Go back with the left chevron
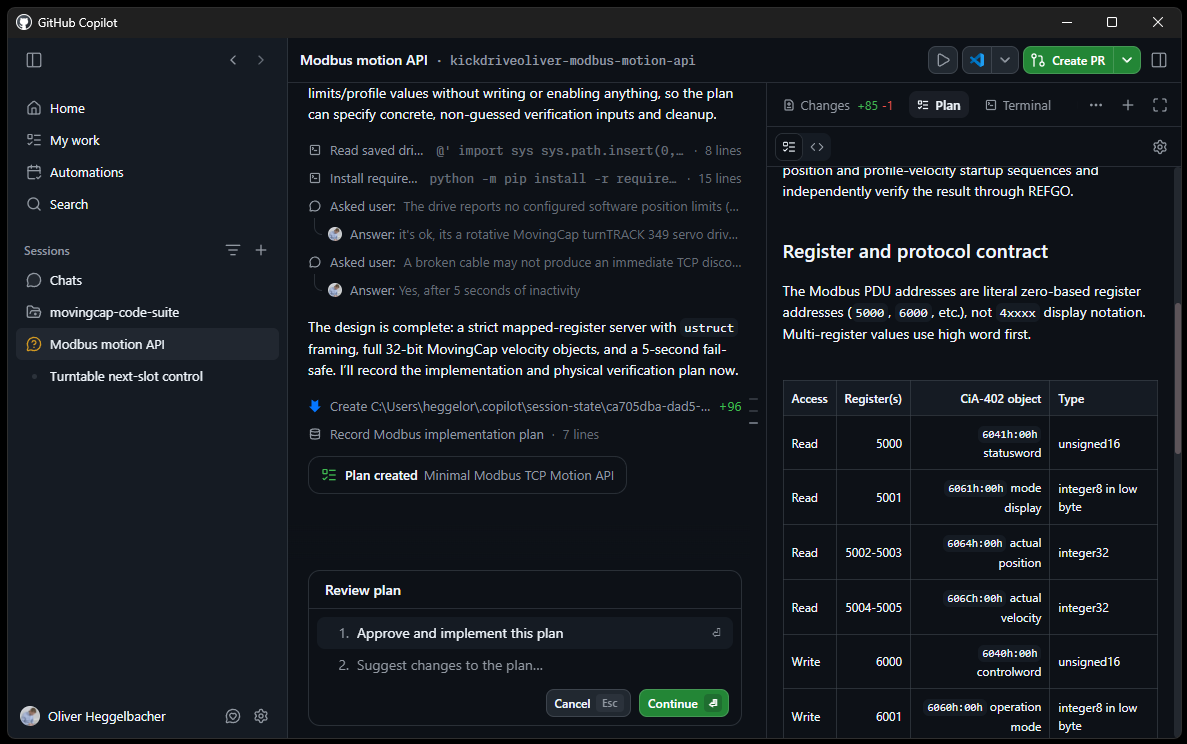Image resolution: width=1187 pixels, height=744 pixels. [233, 60]
